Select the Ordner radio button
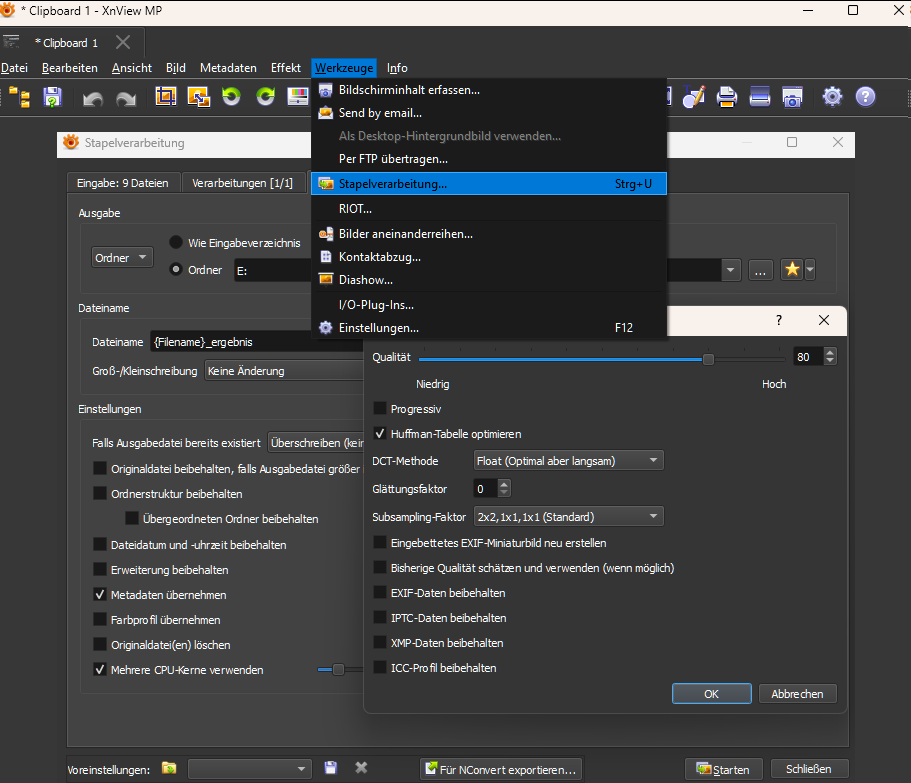The width and height of the screenshot is (911, 783). (175, 269)
